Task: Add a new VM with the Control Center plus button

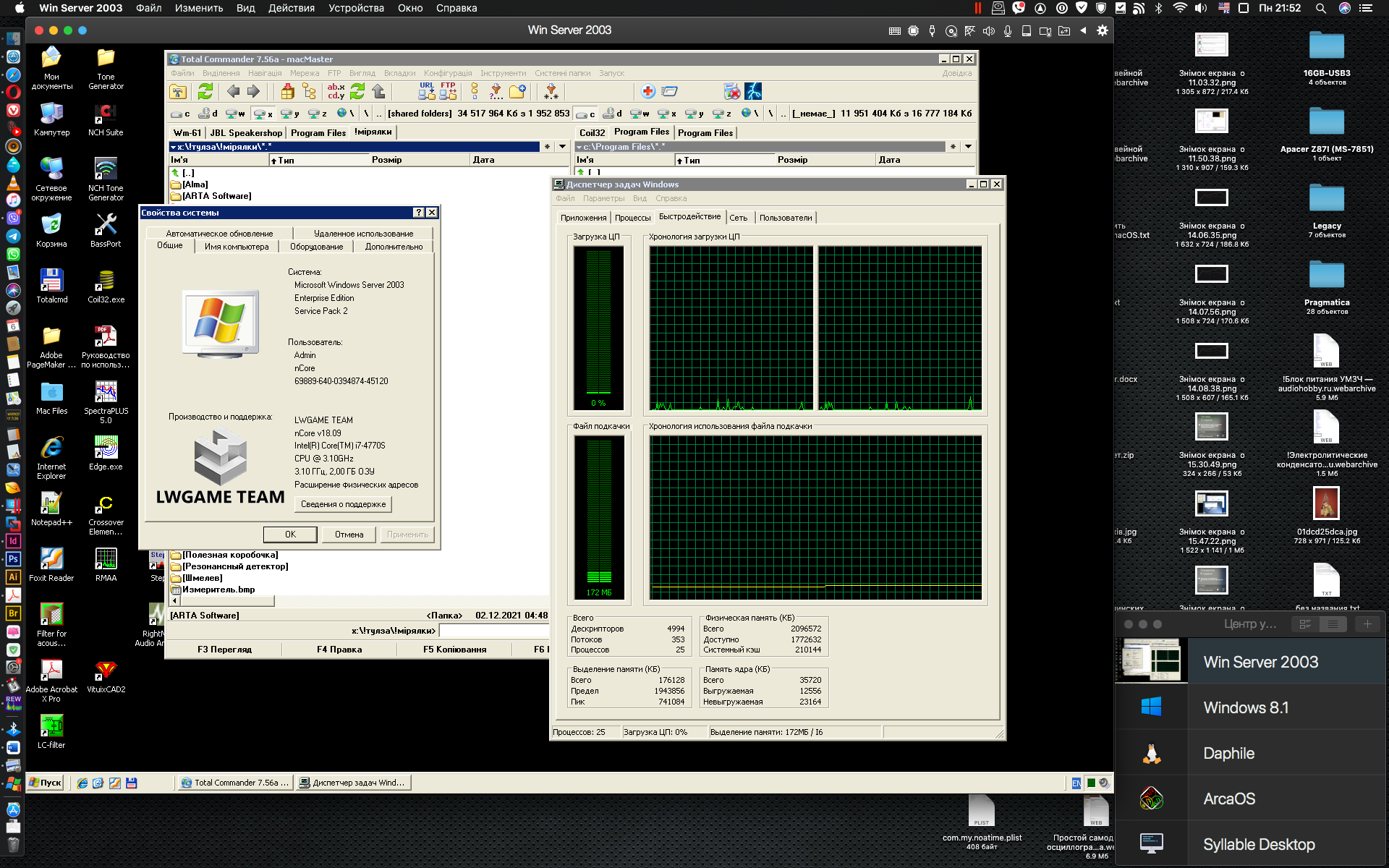Action: (1367, 624)
